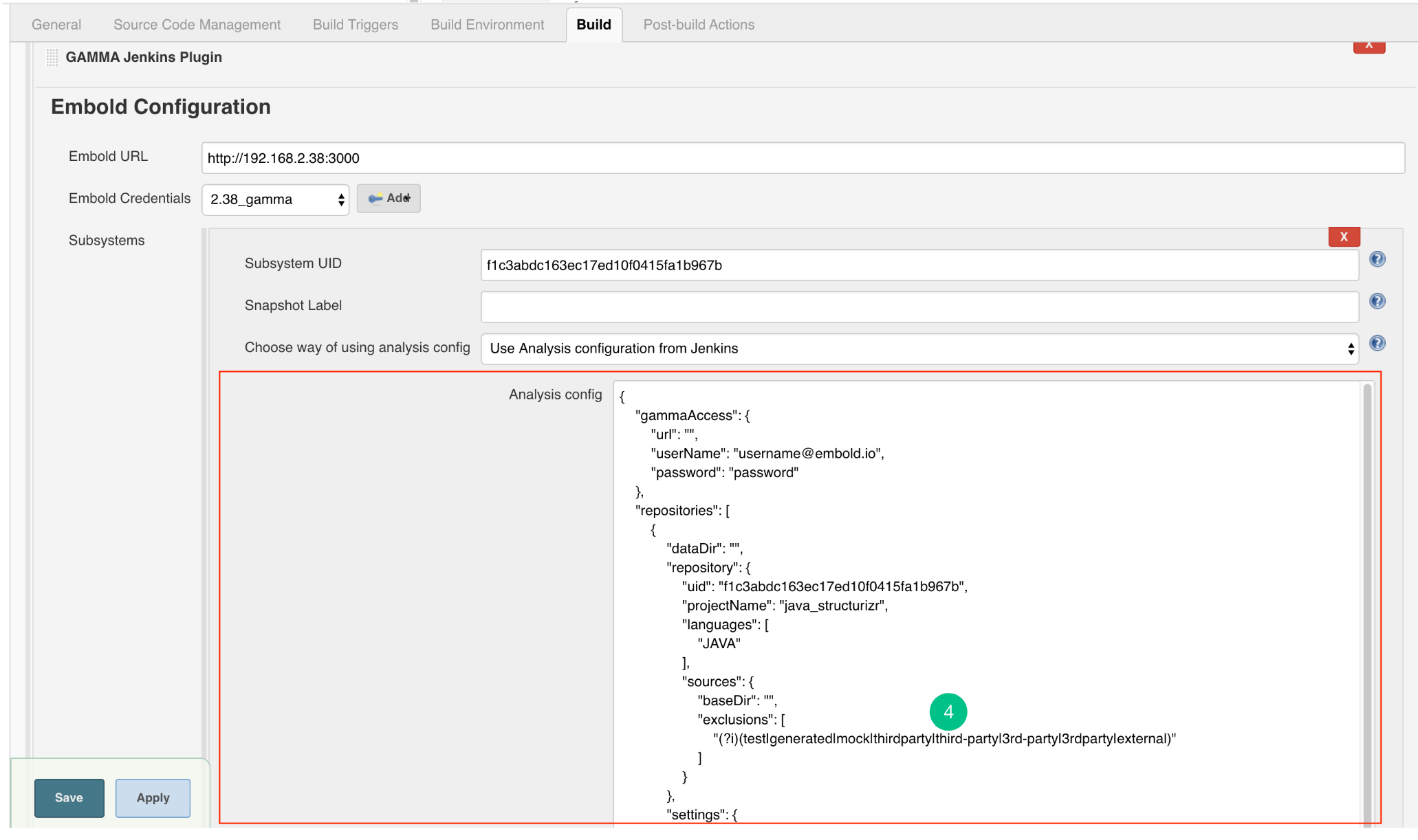This screenshot has height=840, width=1418.
Task: Open the Build Triggers tab
Action: 356,25
